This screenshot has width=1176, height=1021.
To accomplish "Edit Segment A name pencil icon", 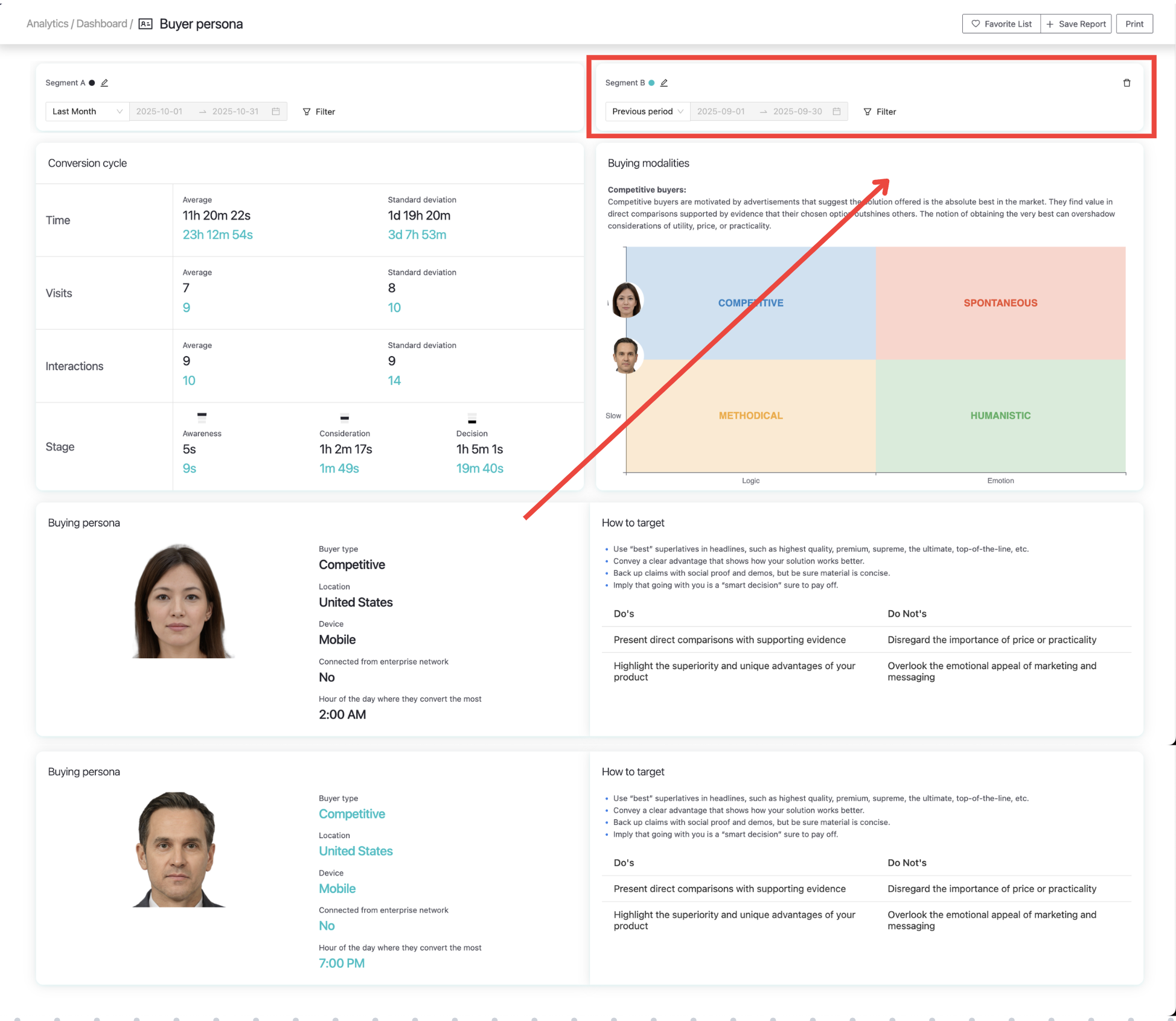I will 104,83.
